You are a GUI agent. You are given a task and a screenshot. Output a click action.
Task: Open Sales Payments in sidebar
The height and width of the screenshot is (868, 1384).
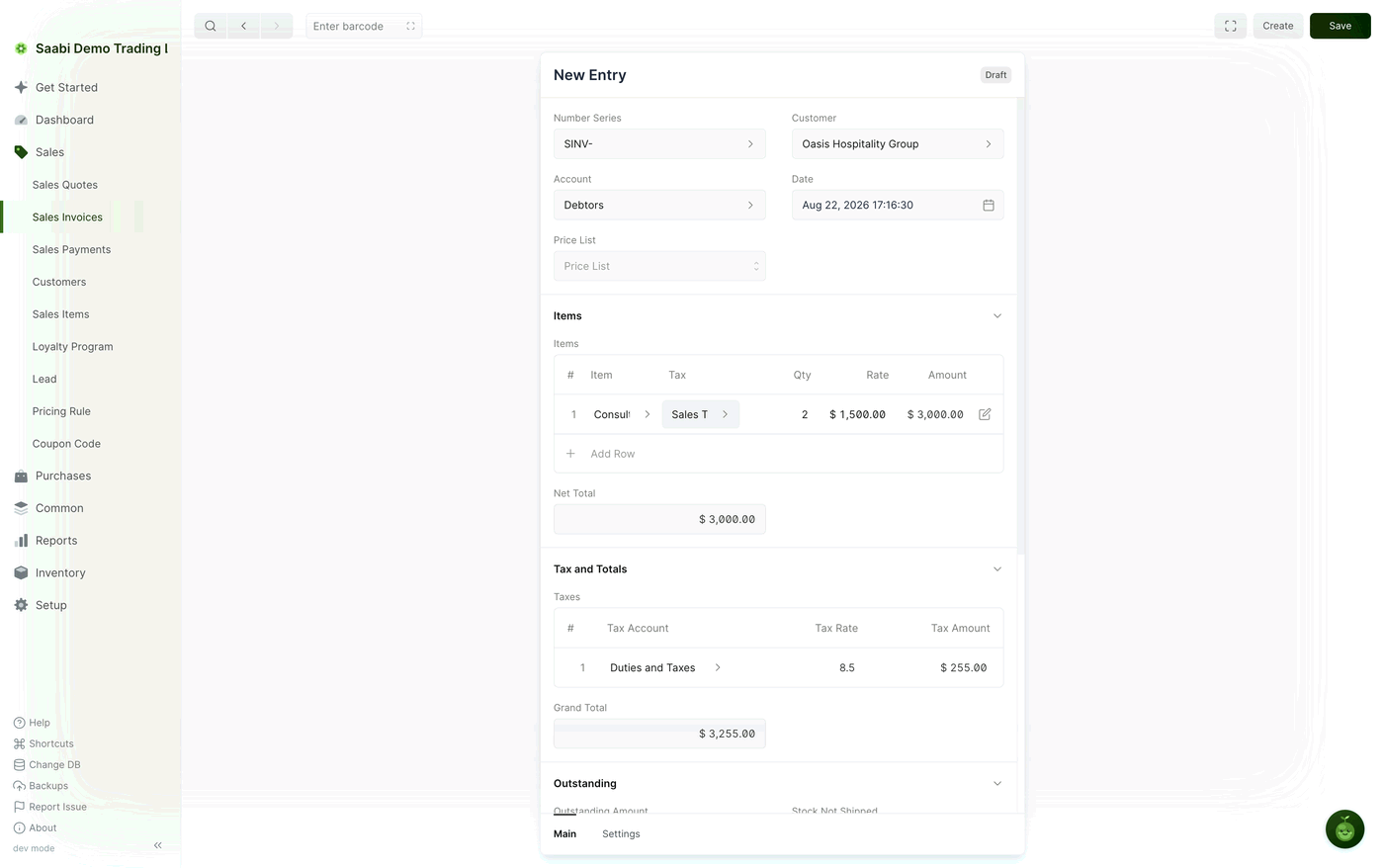point(71,249)
